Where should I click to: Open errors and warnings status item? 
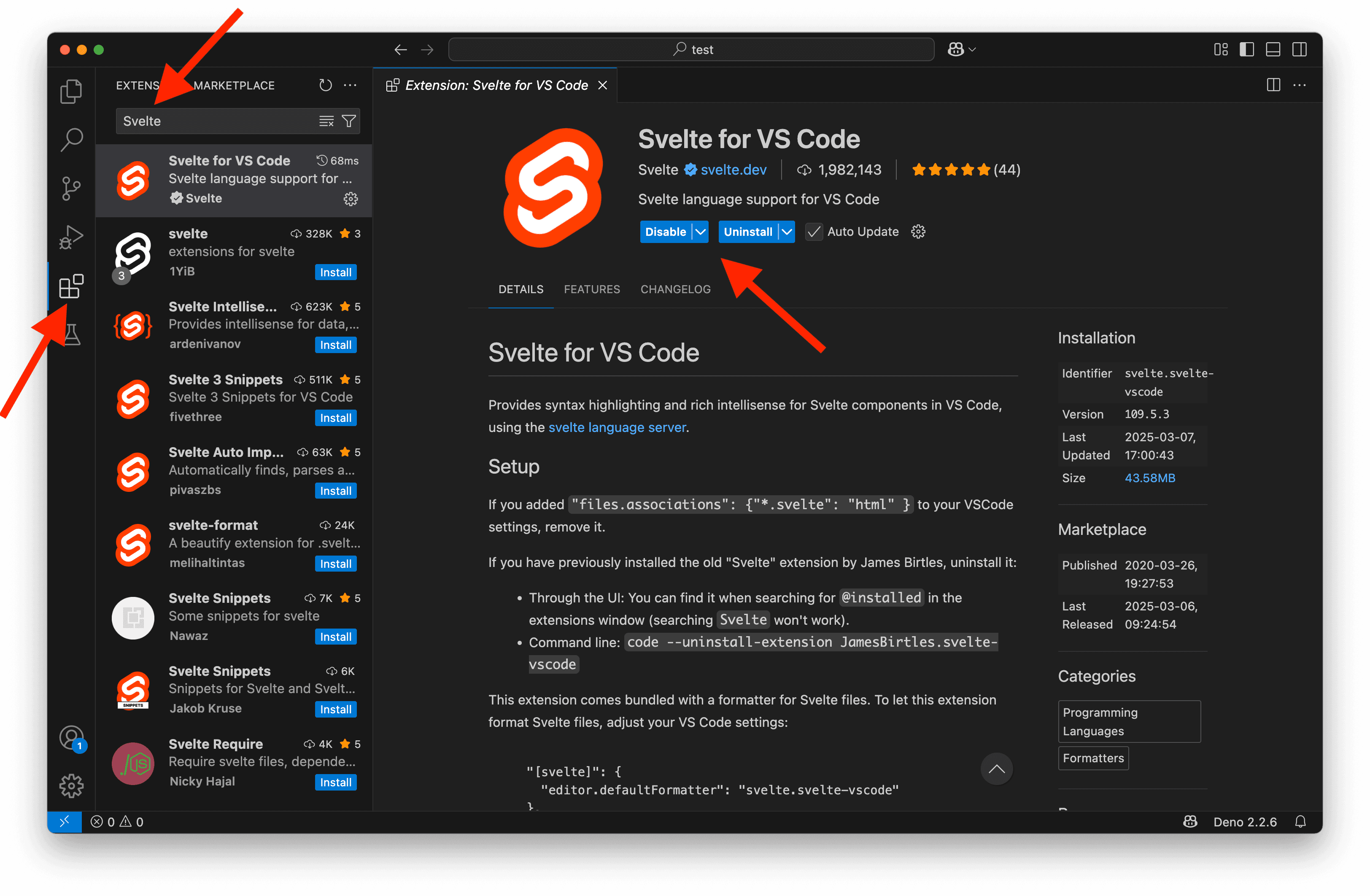point(117,822)
